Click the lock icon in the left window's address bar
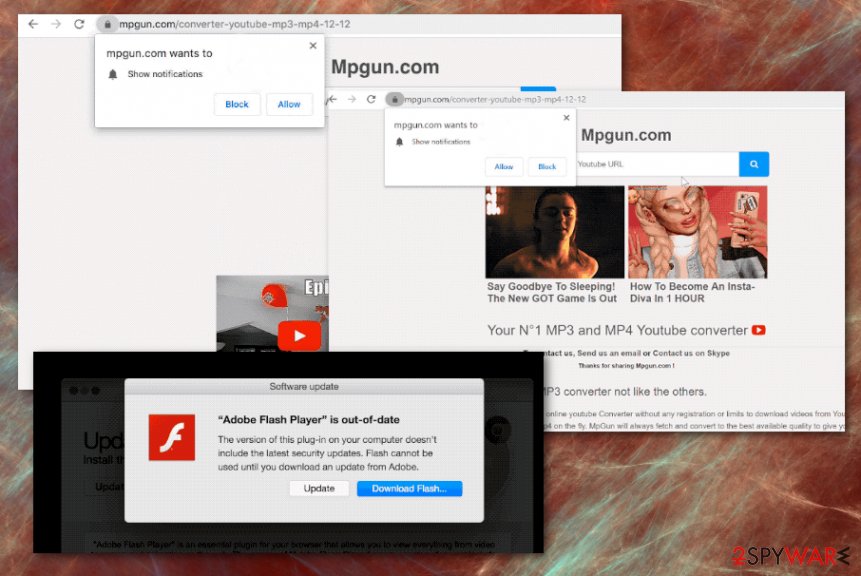This screenshot has width=861, height=576. pos(108,24)
